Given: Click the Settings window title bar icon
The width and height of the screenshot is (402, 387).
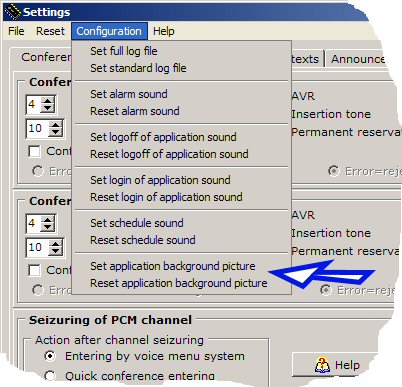Looking at the screenshot, I should point(13,12).
